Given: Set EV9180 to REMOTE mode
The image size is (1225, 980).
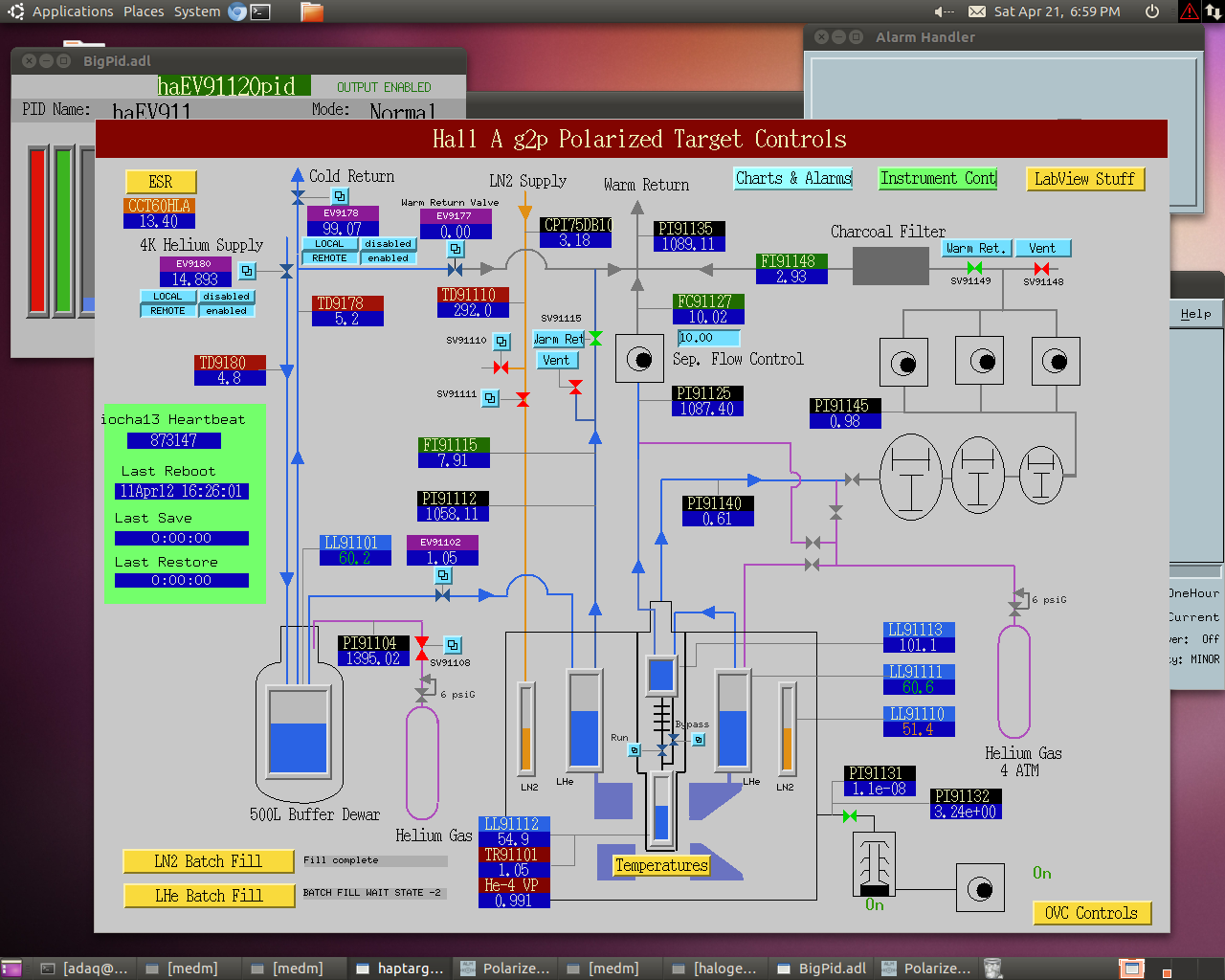Looking at the screenshot, I should pyautogui.click(x=167, y=311).
